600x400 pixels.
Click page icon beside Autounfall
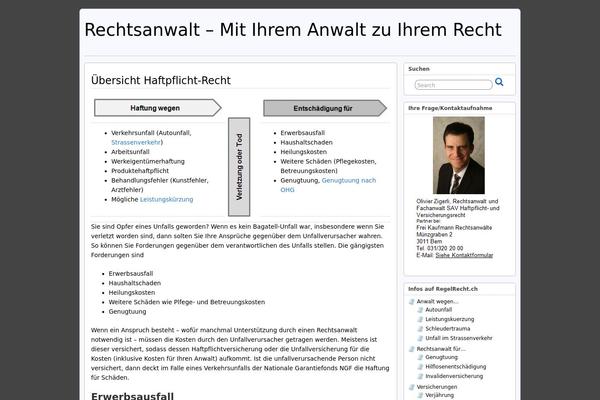(420, 310)
